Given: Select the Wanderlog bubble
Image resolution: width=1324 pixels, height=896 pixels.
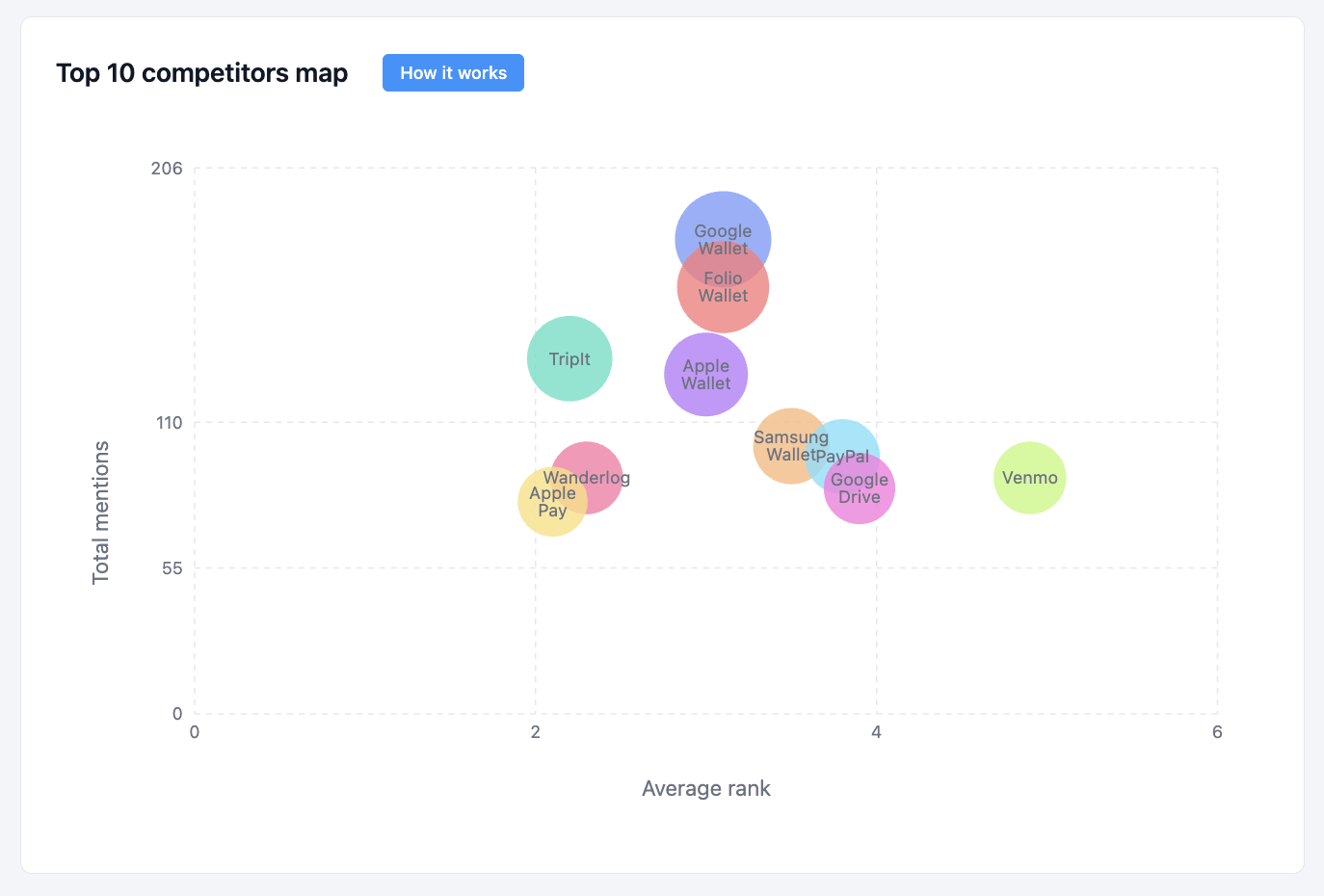Looking at the screenshot, I should coord(586,478).
